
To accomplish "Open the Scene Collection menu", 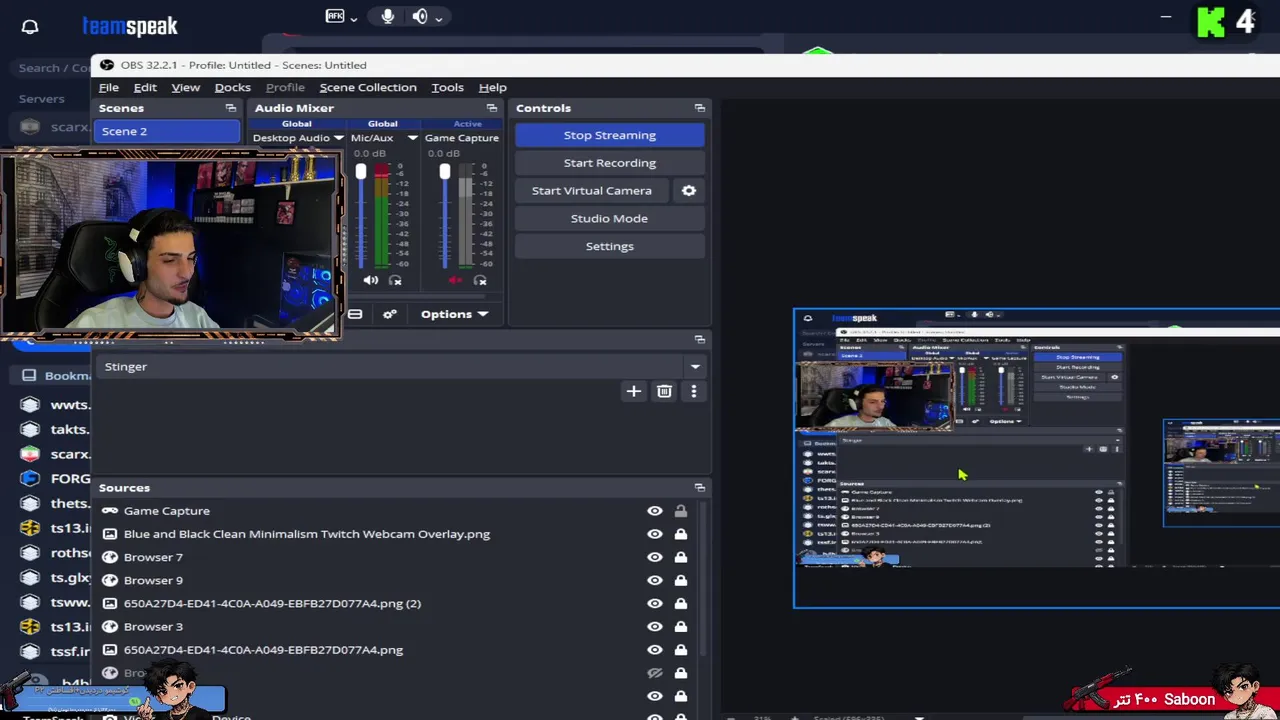I will pyautogui.click(x=368, y=87).
